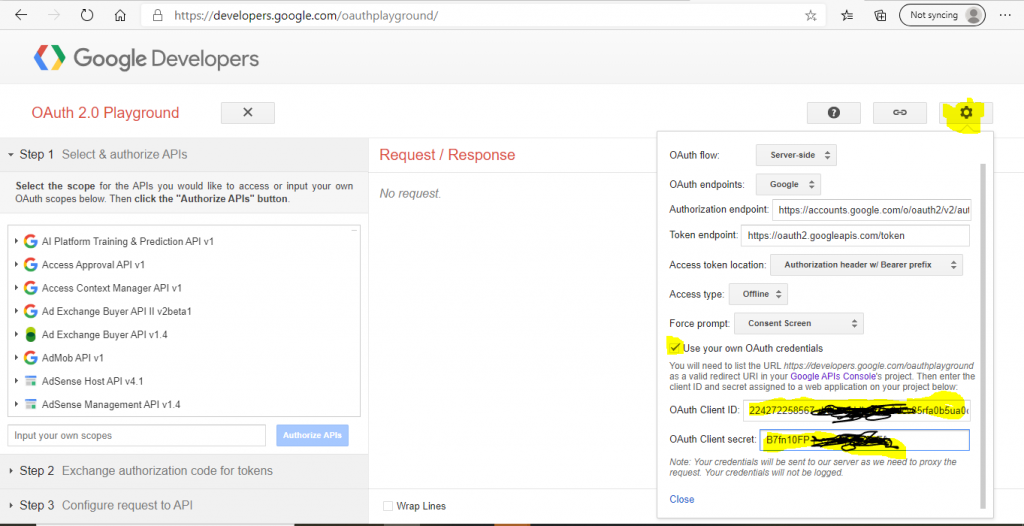Open the Access type Offline dropdown
The height and width of the screenshot is (526, 1024).
pos(758,294)
